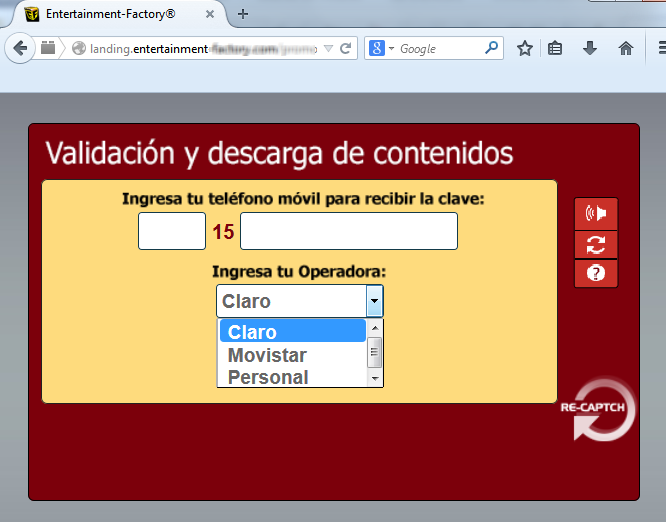Refresh the captcha with reload icon
666x522 pixels.
596,244
